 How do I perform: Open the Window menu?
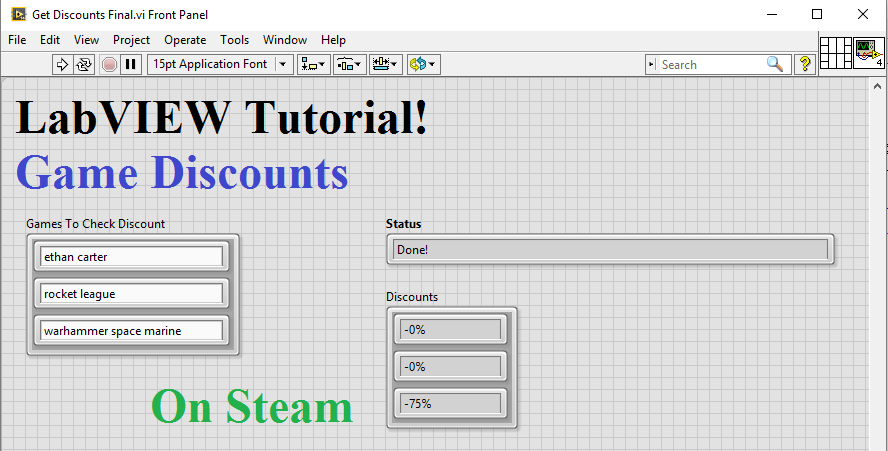pos(285,40)
